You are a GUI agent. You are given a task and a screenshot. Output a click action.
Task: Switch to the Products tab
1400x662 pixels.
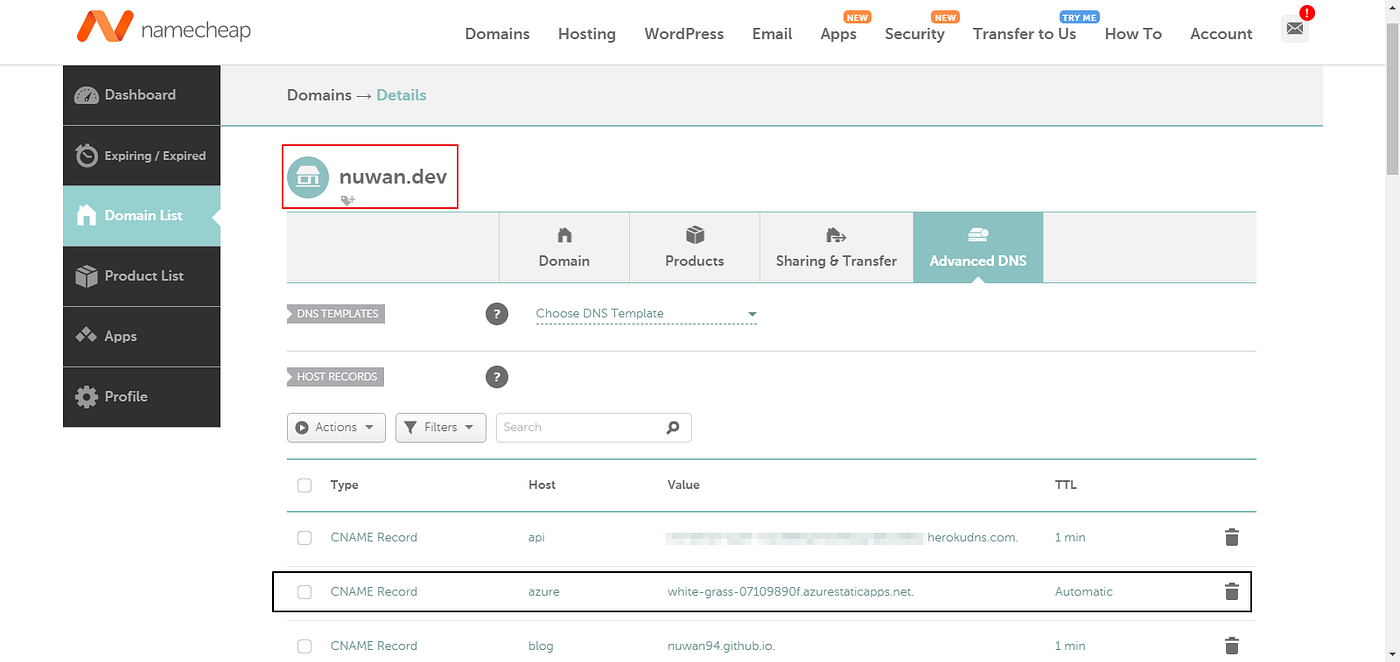coord(694,247)
